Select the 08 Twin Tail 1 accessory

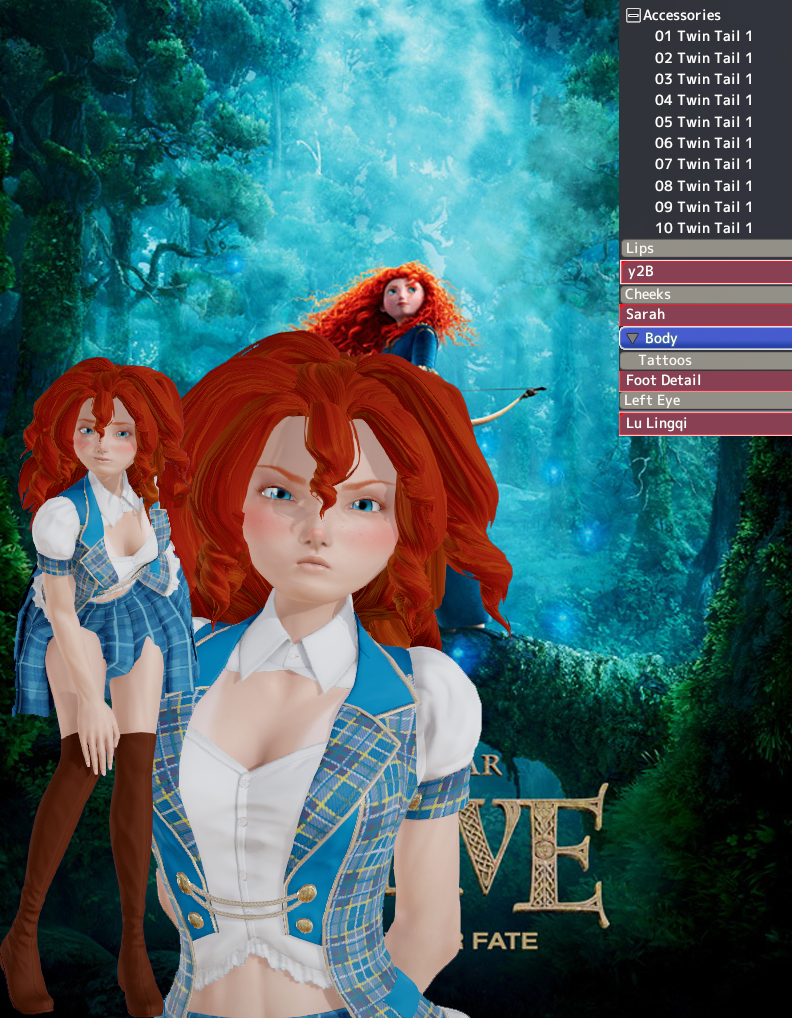pyautogui.click(x=703, y=186)
